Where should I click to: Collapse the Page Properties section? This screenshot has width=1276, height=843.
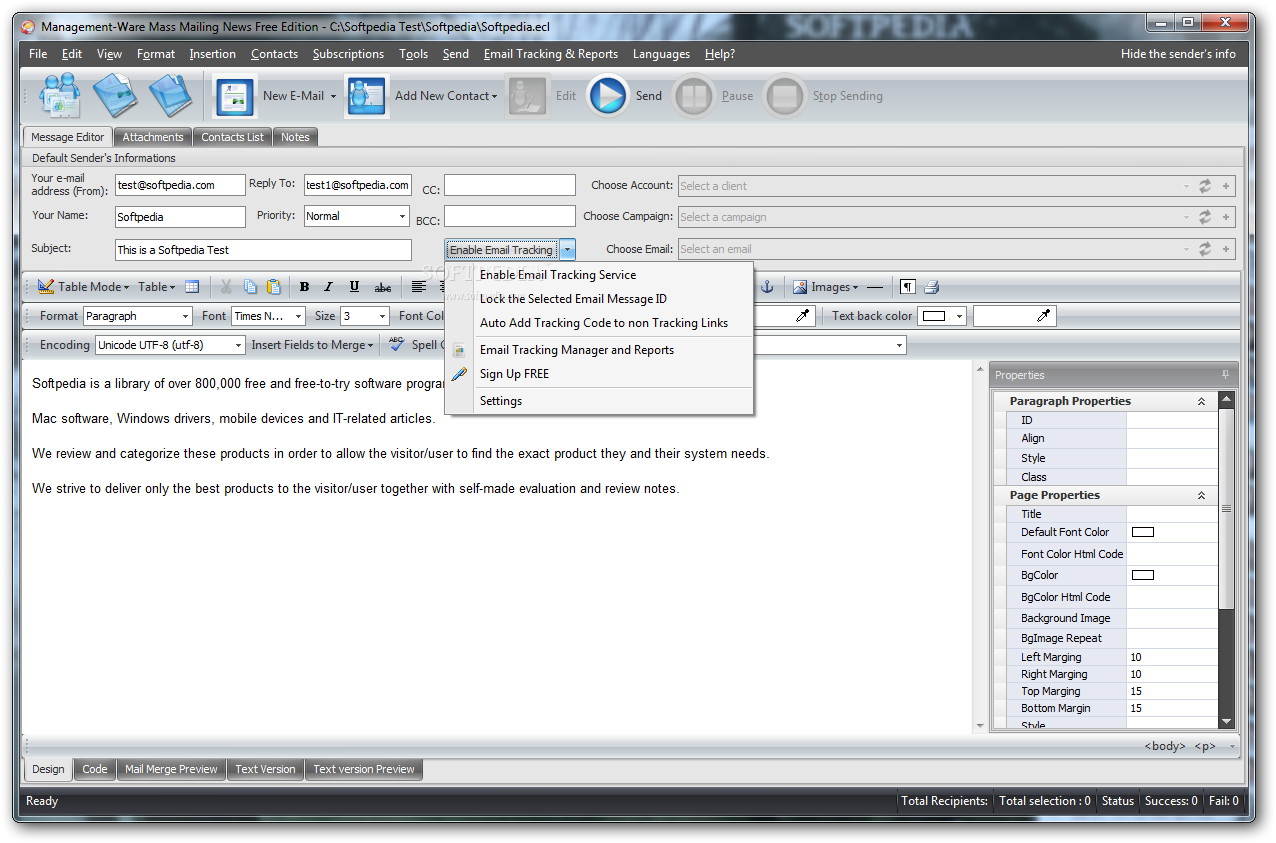click(1201, 495)
